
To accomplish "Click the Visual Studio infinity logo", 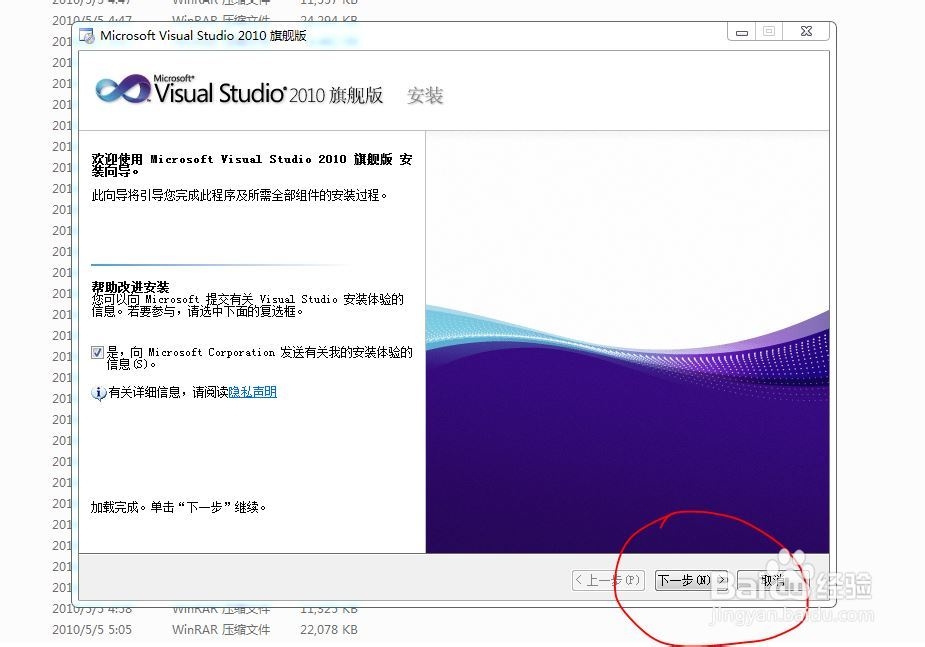I will tap(123, 90).
